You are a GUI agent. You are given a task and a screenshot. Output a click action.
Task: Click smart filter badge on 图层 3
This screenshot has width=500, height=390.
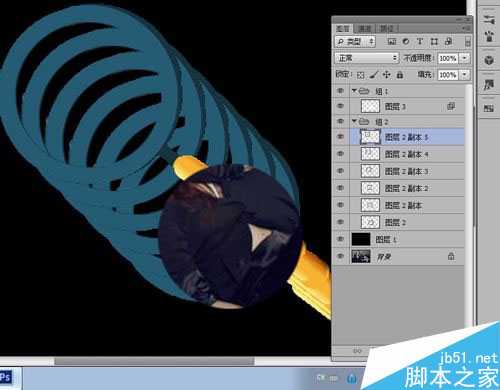[x=451, y=106]
